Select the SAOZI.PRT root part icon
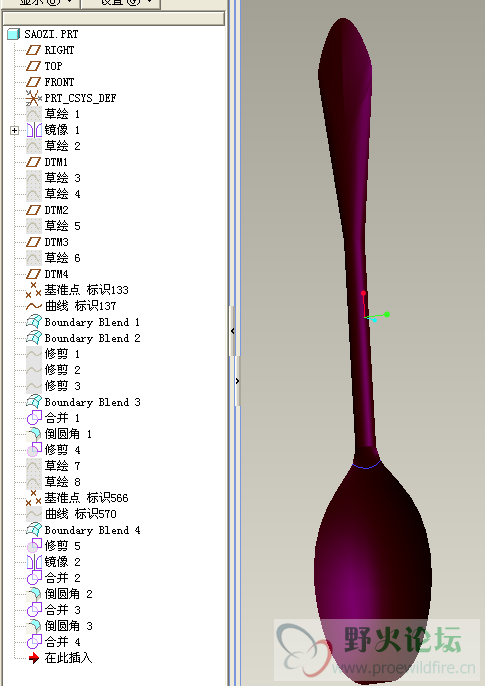The width and height of the screenshot is (485, 686). point(14,34)
